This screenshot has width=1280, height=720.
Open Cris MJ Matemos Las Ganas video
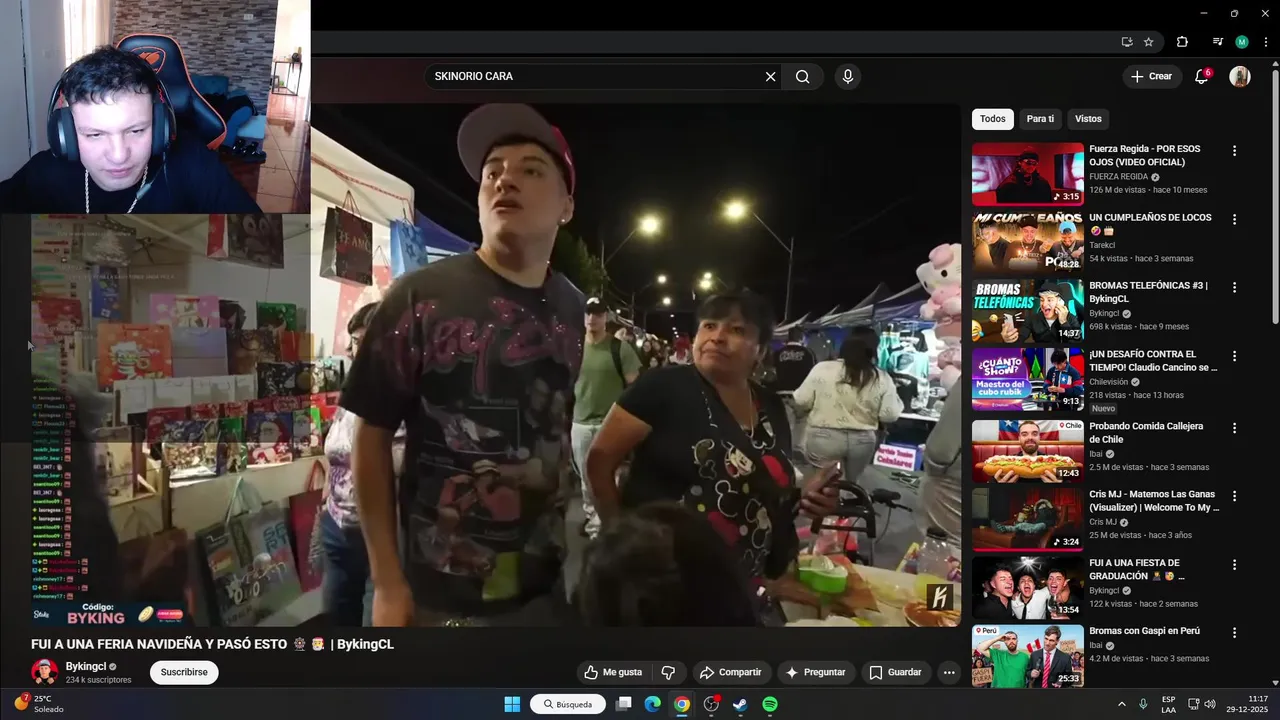tap(1154, 501)
